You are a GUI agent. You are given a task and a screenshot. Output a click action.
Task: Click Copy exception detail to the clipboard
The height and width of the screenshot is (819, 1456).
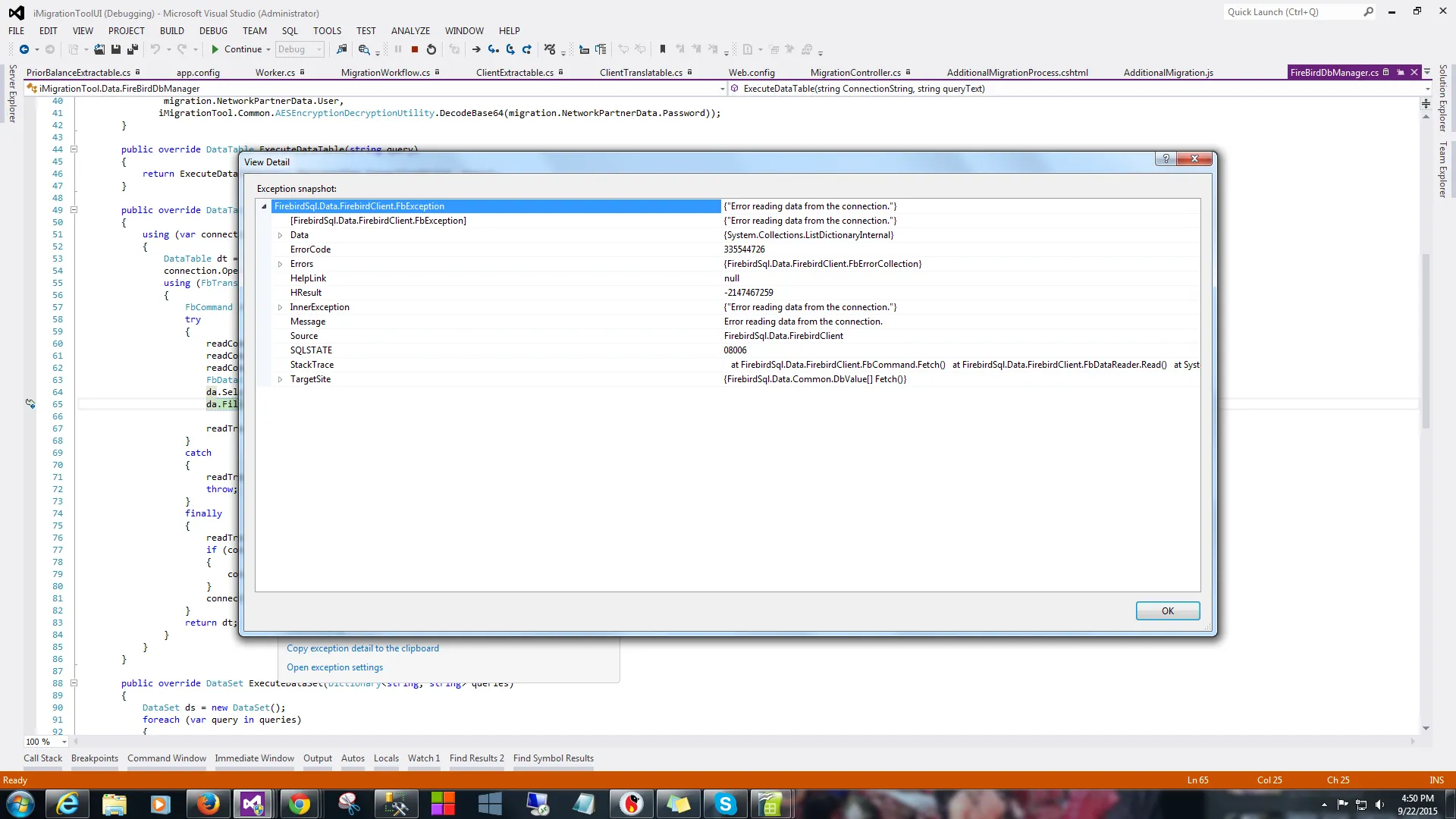point(362,648)
